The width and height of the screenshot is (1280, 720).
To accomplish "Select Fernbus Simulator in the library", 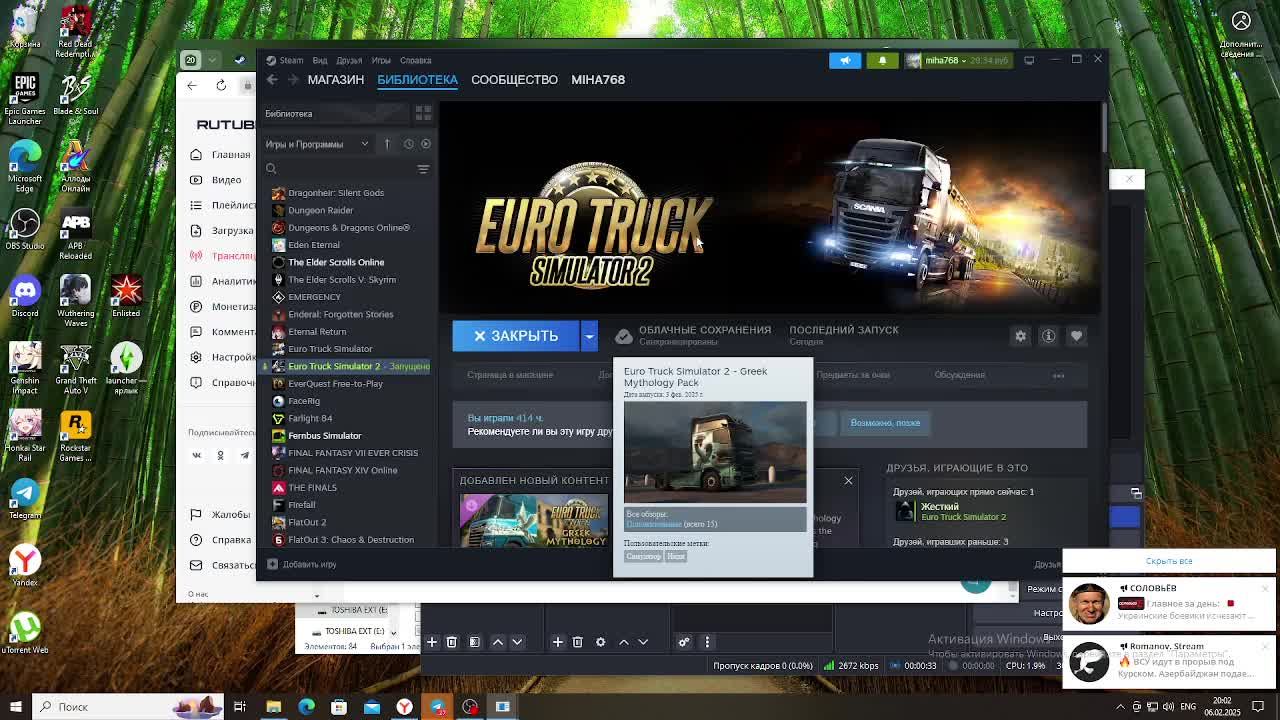I will click(324, 436).
